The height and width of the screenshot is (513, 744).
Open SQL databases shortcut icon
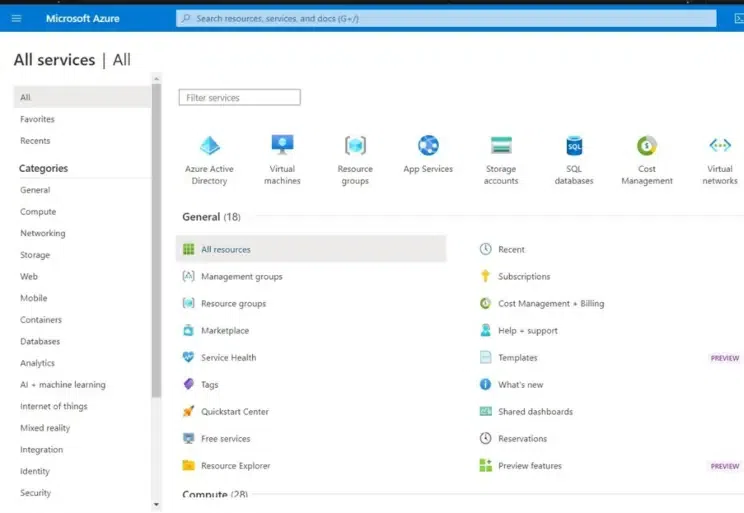coord(574,145)
